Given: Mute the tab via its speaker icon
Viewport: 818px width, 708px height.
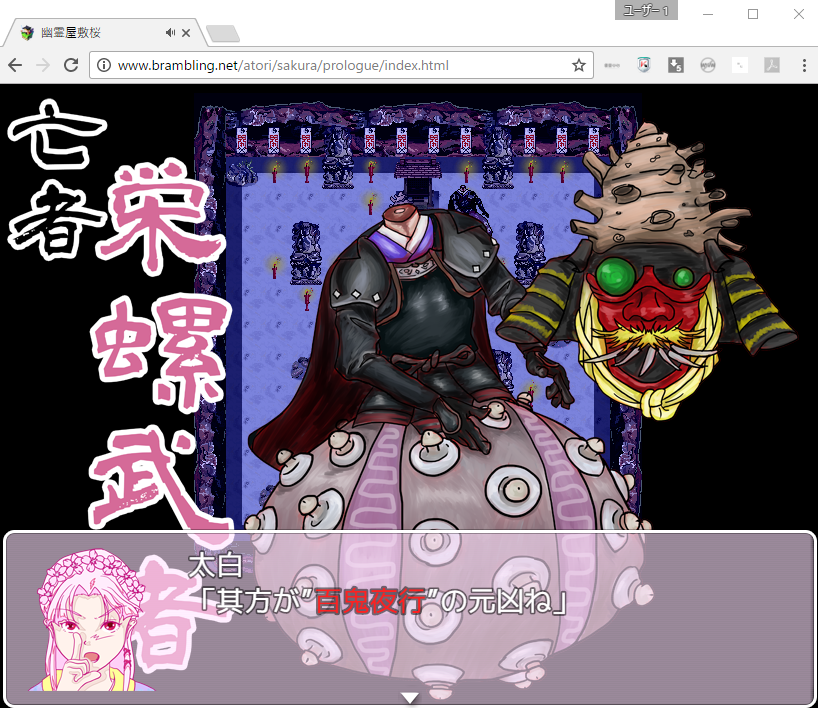Looking at the screenshot, I should (x=170, y=33).
